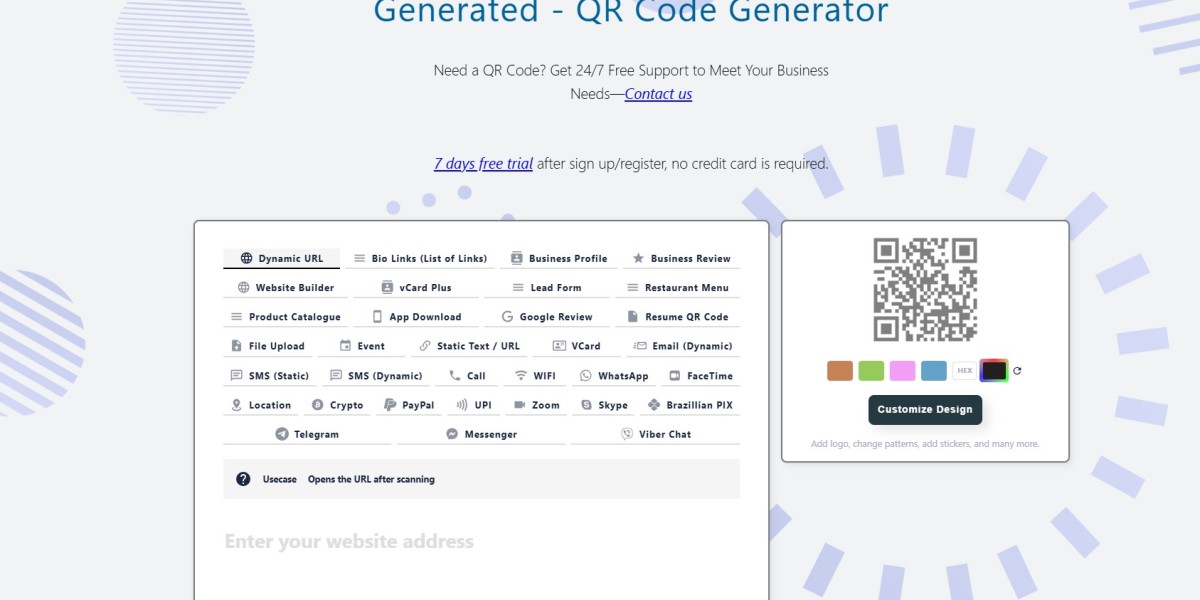
Task: Pick the green color swatch
Action: 871,371
